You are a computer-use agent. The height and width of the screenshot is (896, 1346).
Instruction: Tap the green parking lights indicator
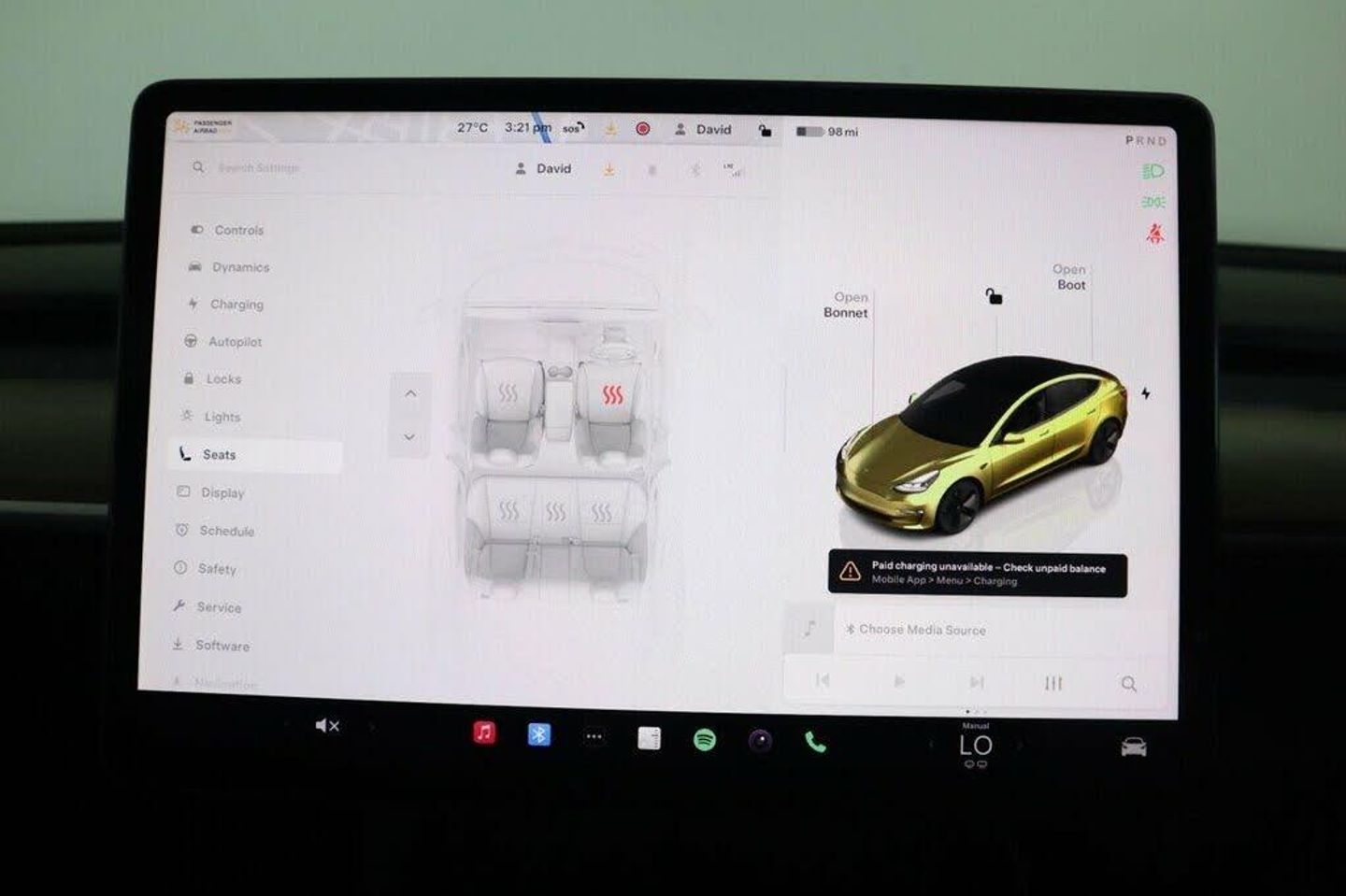tap(1153, 202)
